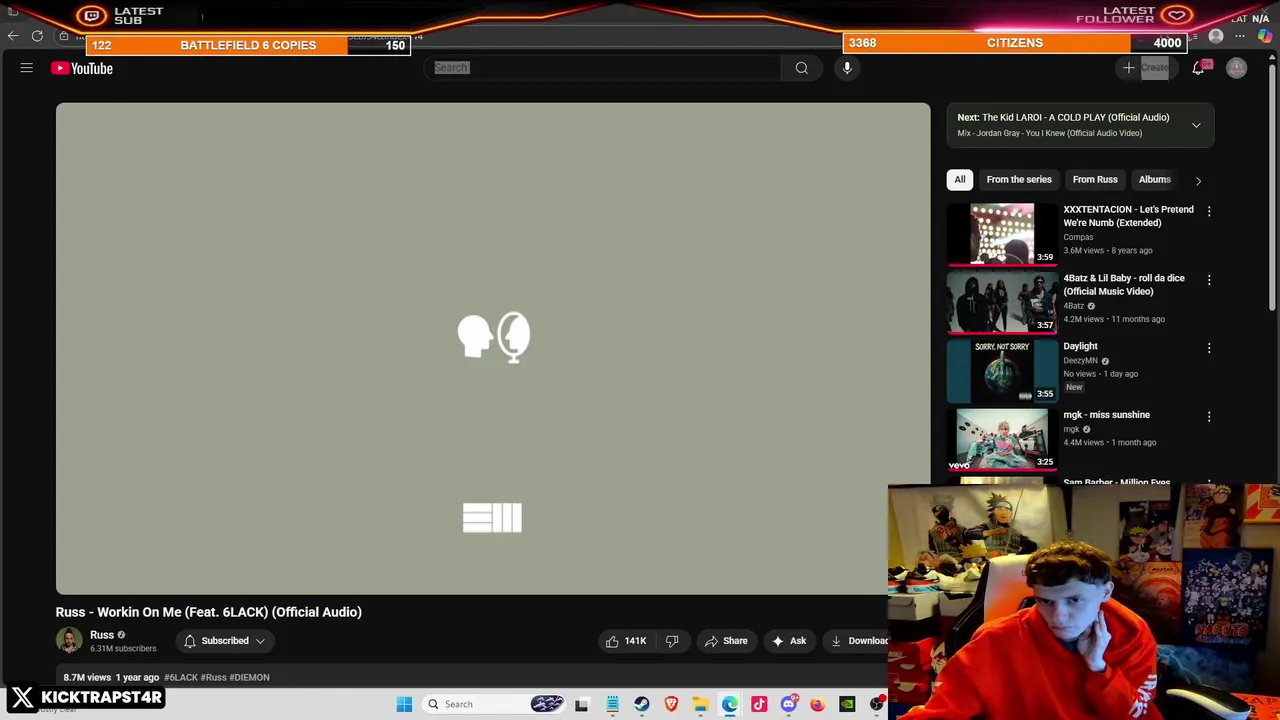The width and height of the screenshot is (1280, 720).
Task: Open XXXTENTACION Let's Pretend We're Numb thumbnail
Action: pos(1001,235)
